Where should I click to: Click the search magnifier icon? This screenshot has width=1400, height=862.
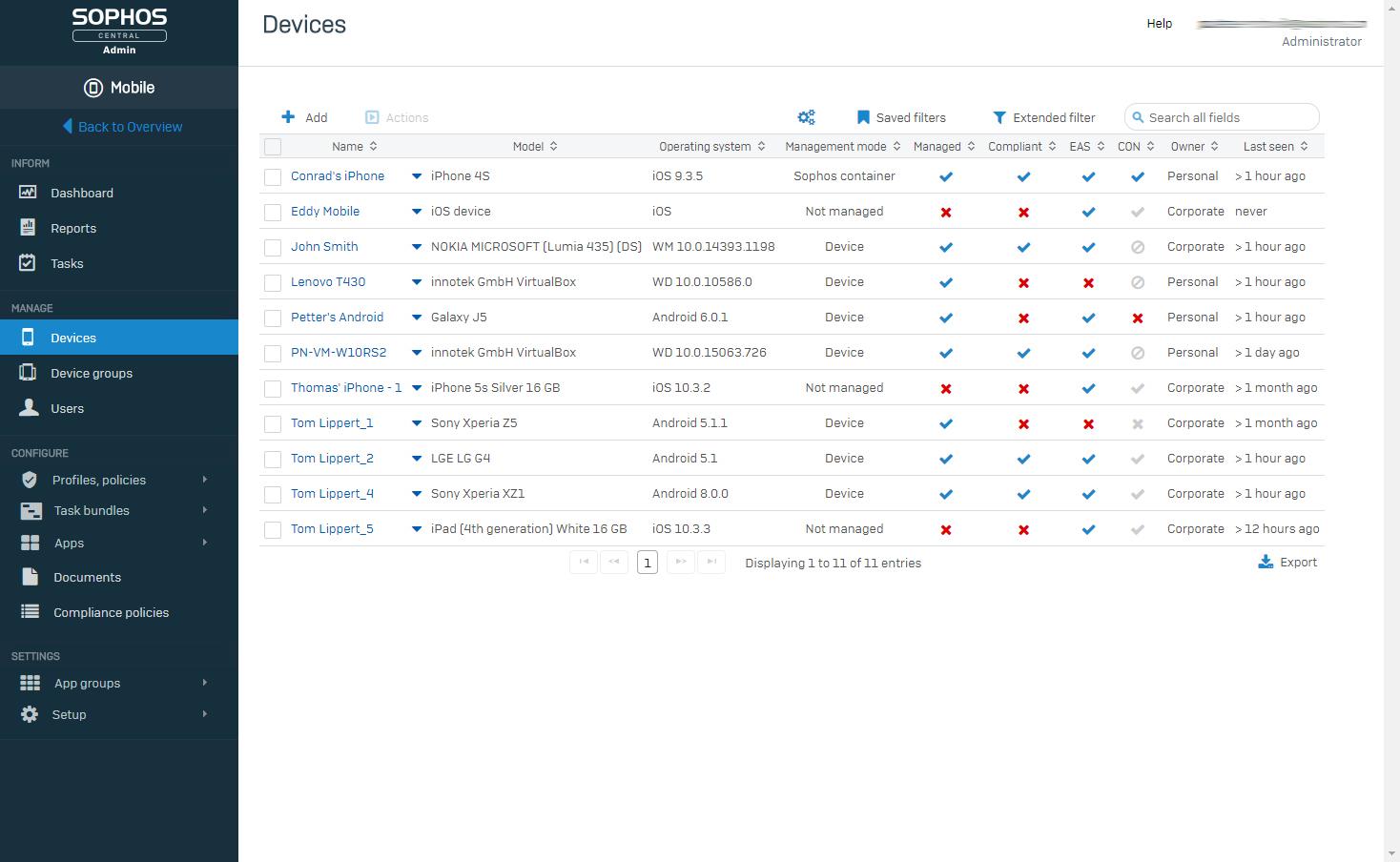tap(1138, 117)
